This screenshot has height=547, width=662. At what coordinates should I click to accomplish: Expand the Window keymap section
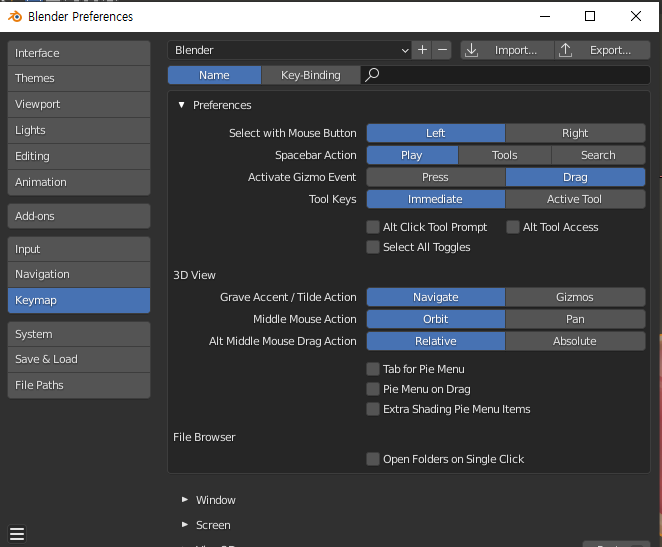coord(185,500)
